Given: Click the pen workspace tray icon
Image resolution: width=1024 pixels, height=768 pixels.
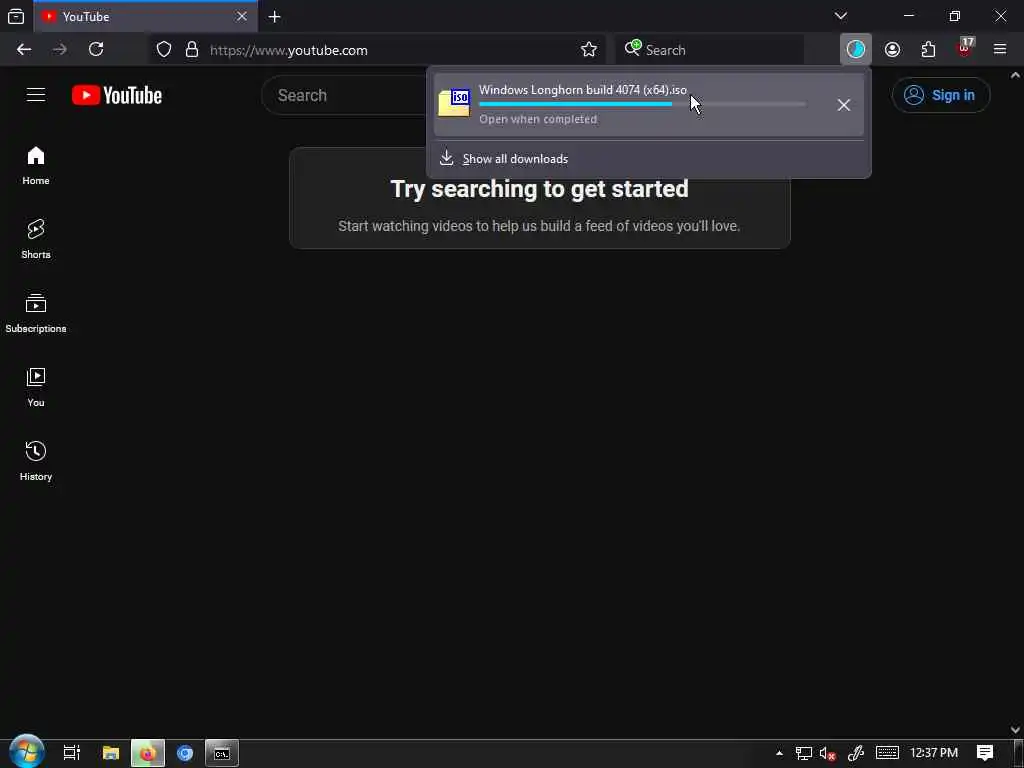Looking at the screenshot, I should [856, 753].
